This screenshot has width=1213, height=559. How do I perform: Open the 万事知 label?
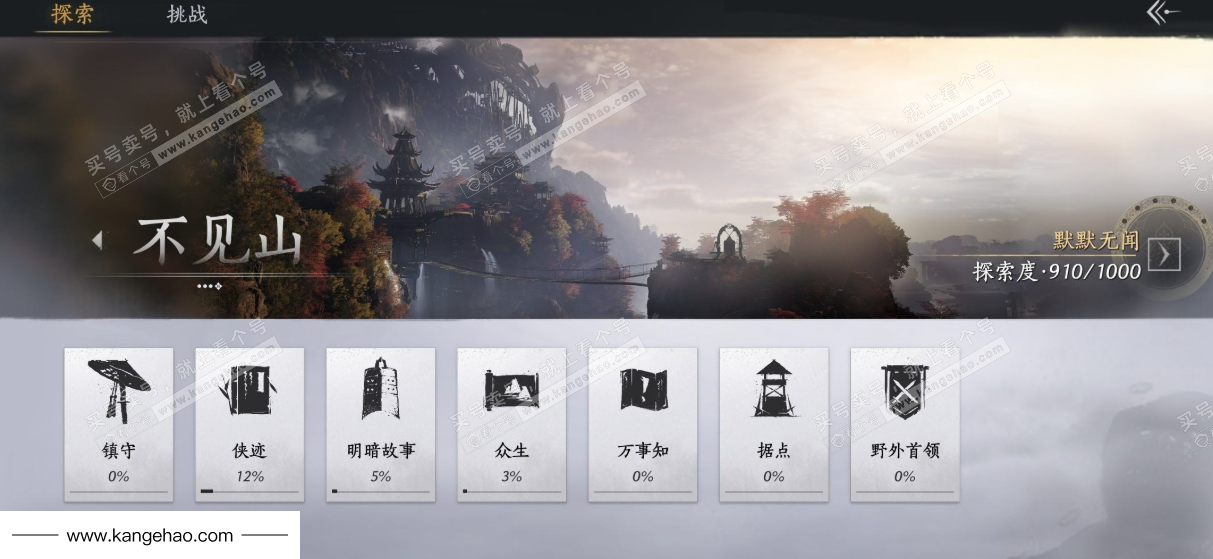pos(642,451)
